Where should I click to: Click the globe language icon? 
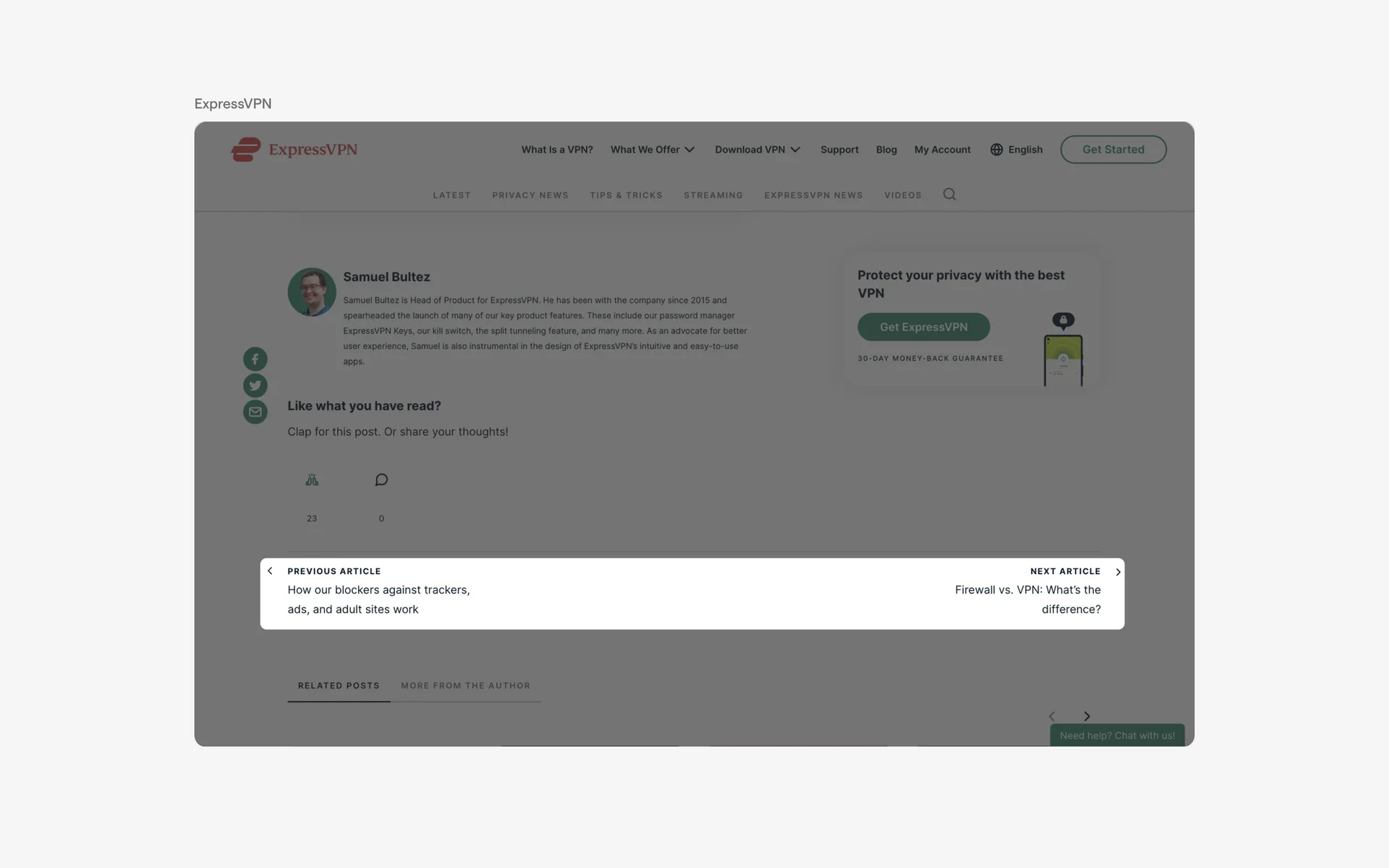pyautogui.click(x=996, y=150)
